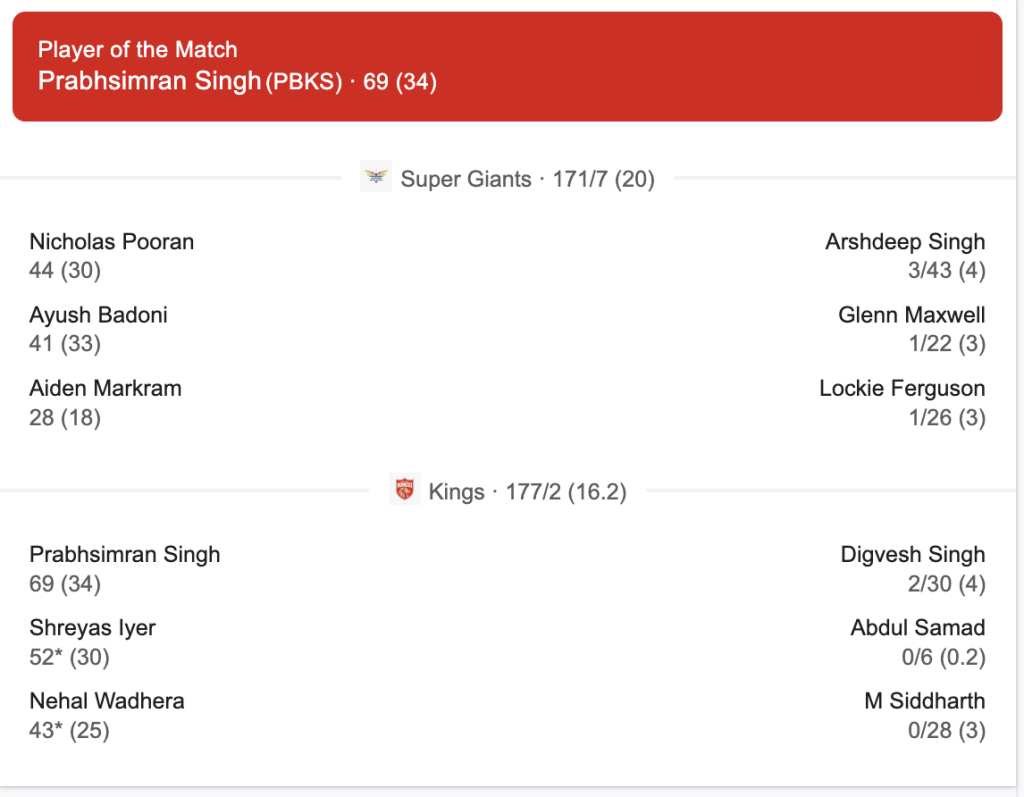
Task: Click the Kings 177/2 score header
Action: [527, 492]
